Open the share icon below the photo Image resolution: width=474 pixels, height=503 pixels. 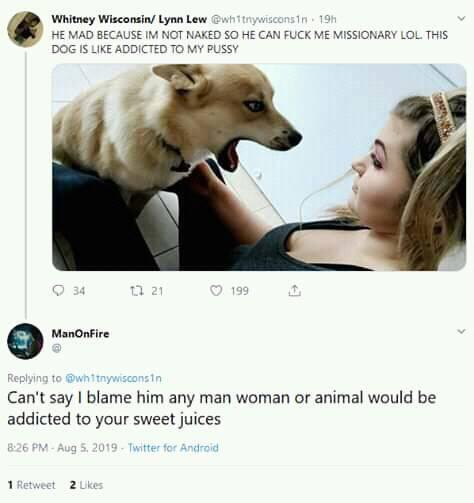click(294, 291)
